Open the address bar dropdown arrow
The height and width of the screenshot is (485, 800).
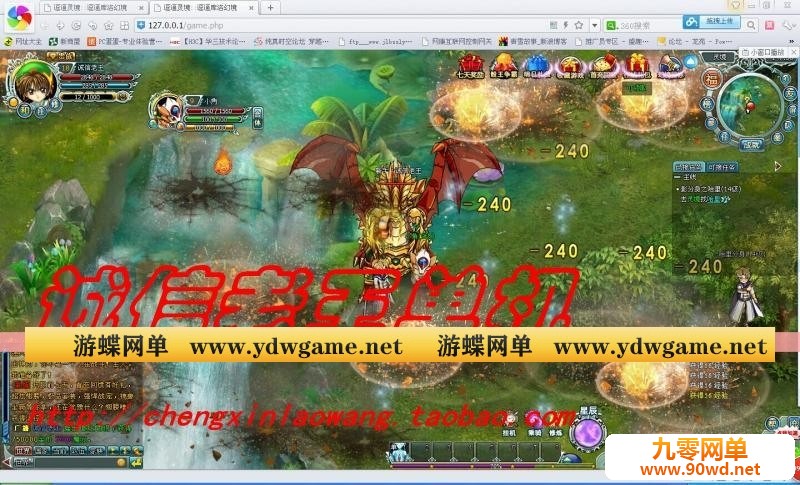[594, 25]
